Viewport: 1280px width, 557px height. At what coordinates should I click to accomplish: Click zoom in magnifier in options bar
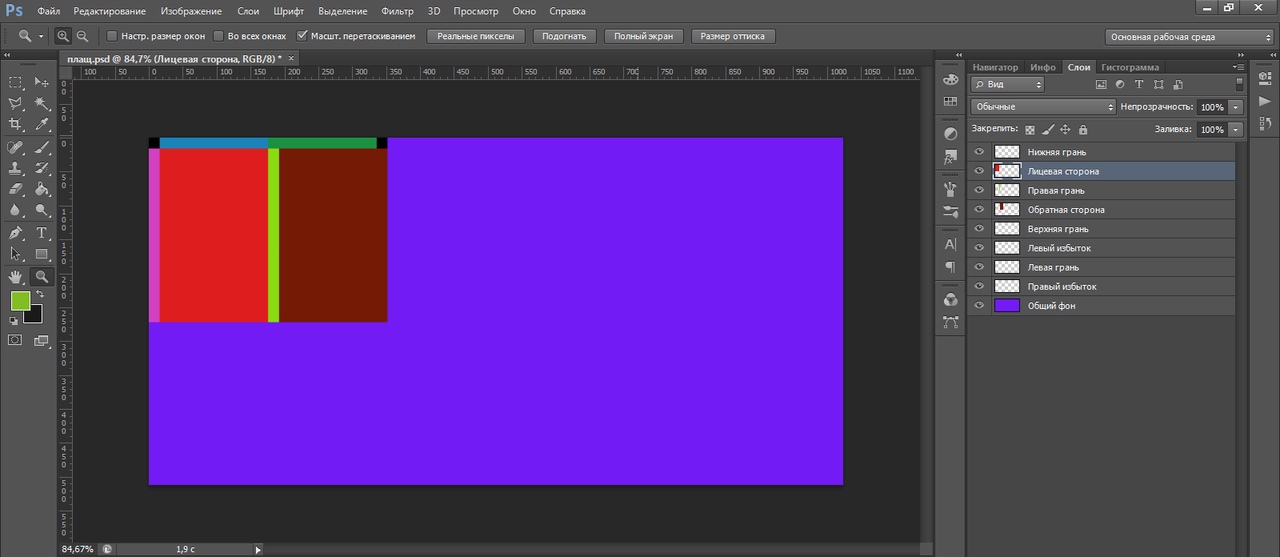pos(64,36)
